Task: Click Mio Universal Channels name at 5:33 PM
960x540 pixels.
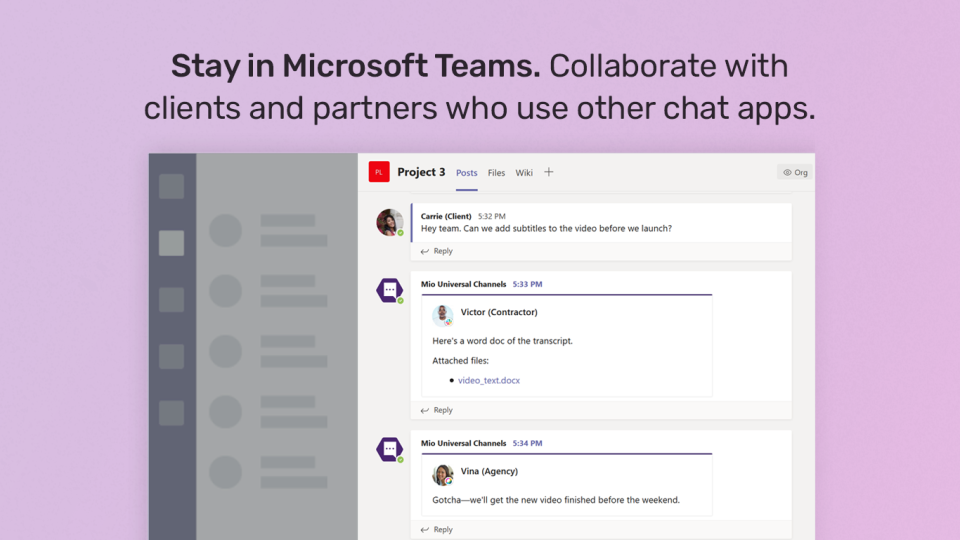Action: (x=463, y=284)
